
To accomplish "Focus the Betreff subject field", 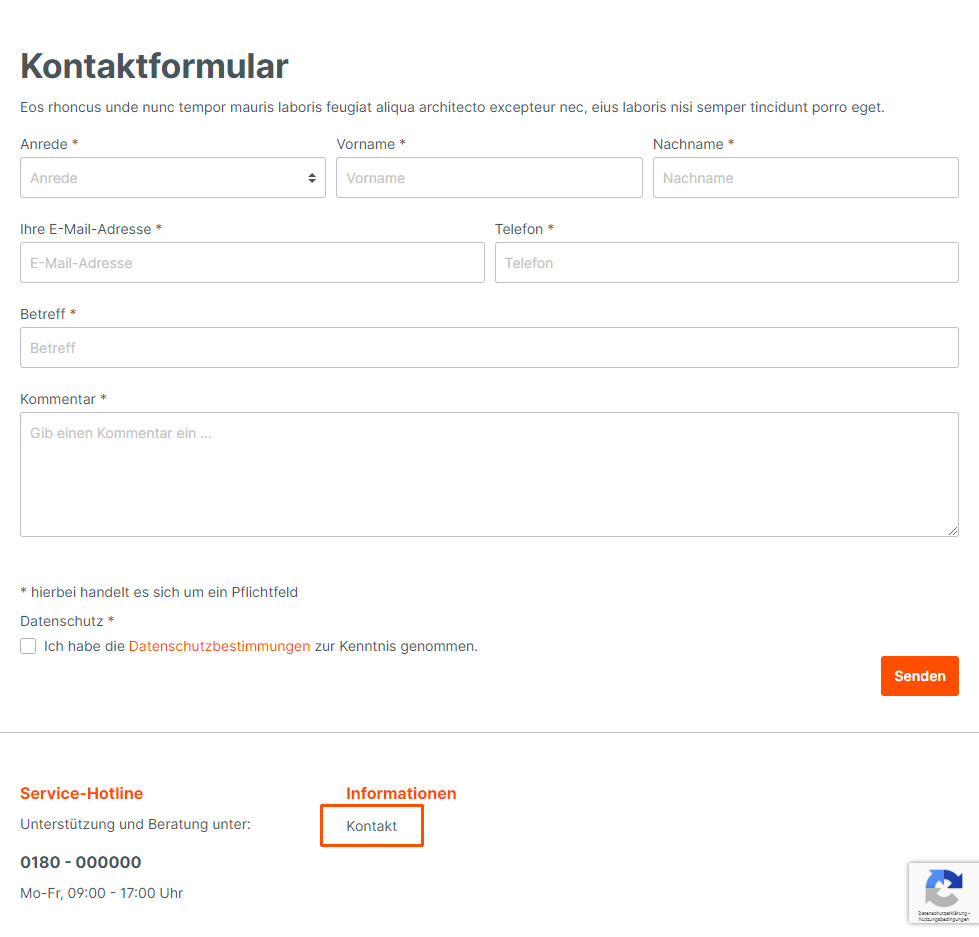I will pyautogui.click(x=489, y=348).
